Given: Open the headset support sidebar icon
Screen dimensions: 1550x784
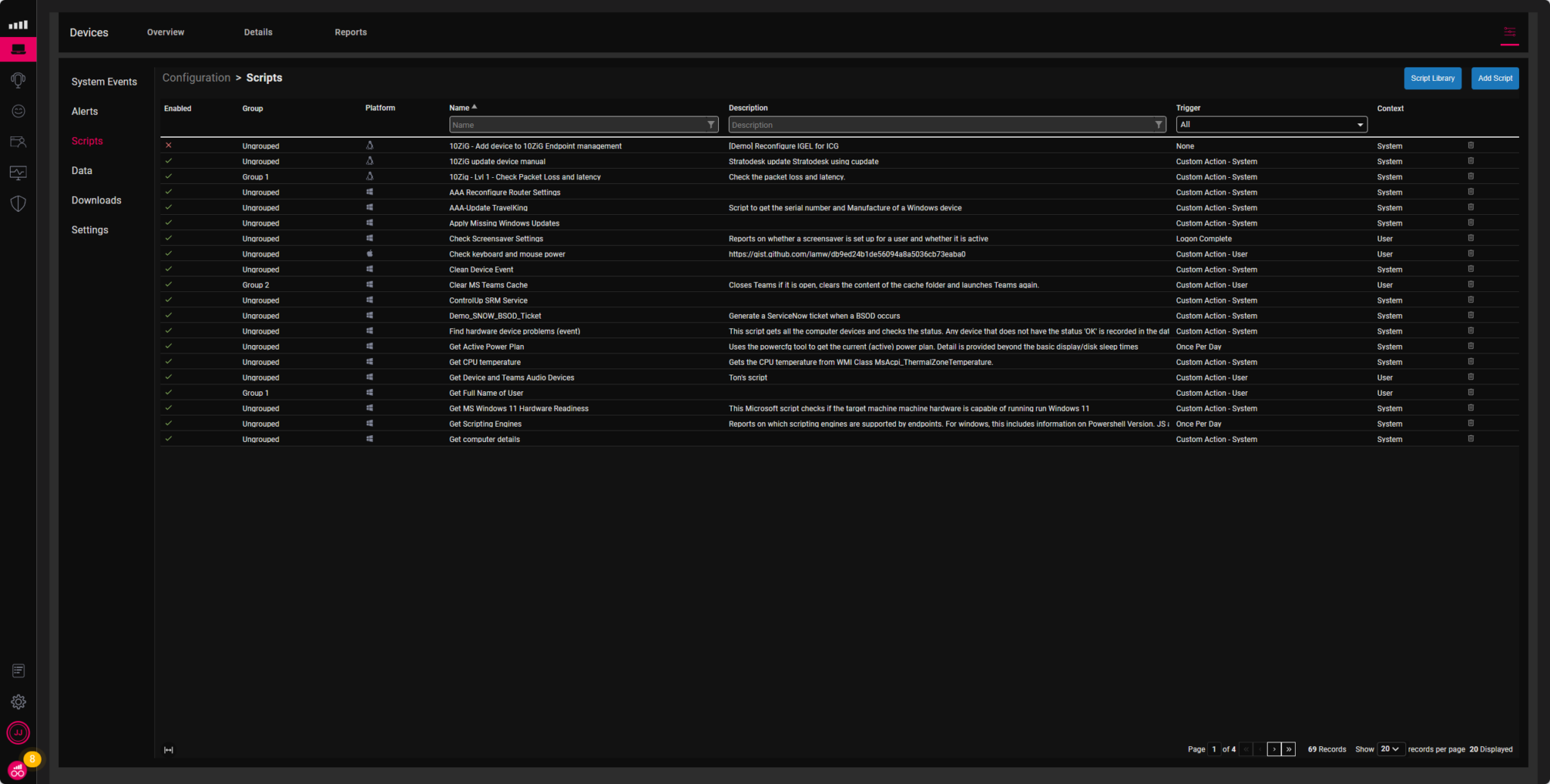Looking at the screenshot, I should point(17,79).
